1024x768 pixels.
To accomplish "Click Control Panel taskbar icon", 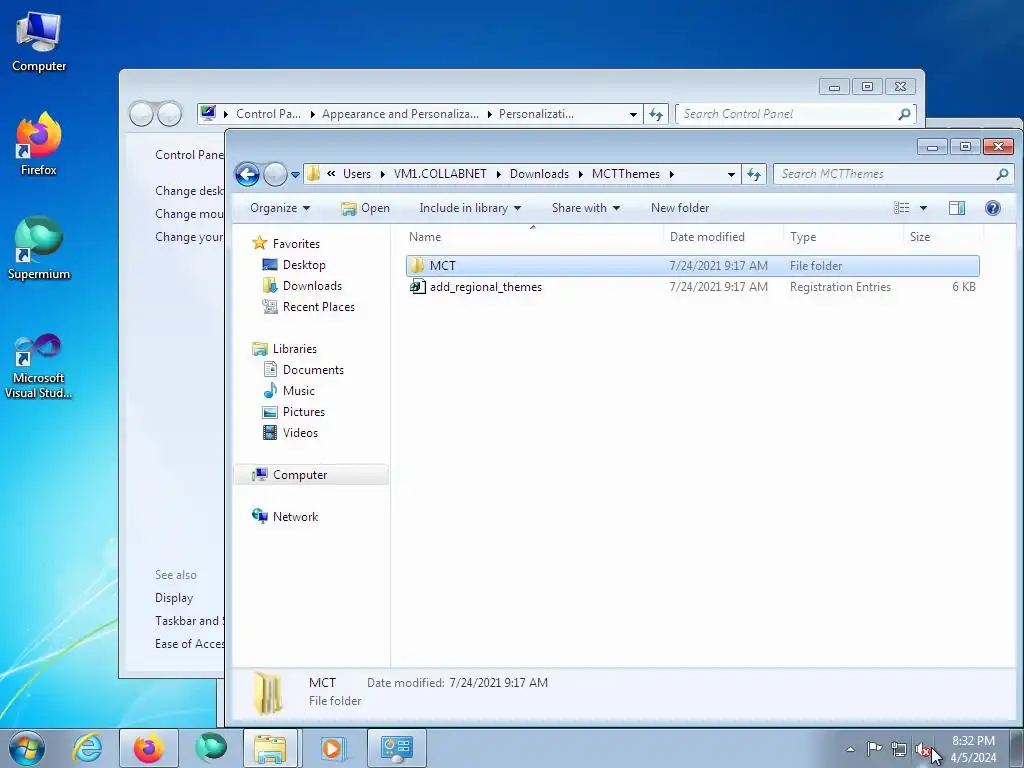I will pyautogui.click(x=396, y=748).
